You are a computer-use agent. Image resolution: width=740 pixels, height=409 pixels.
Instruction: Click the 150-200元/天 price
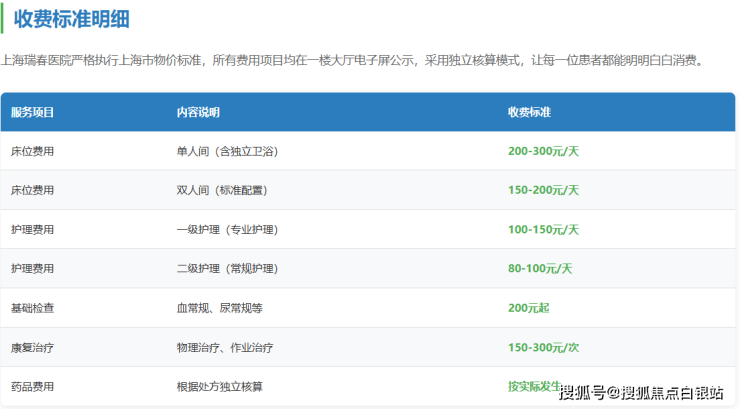click(x=543, y=190)
